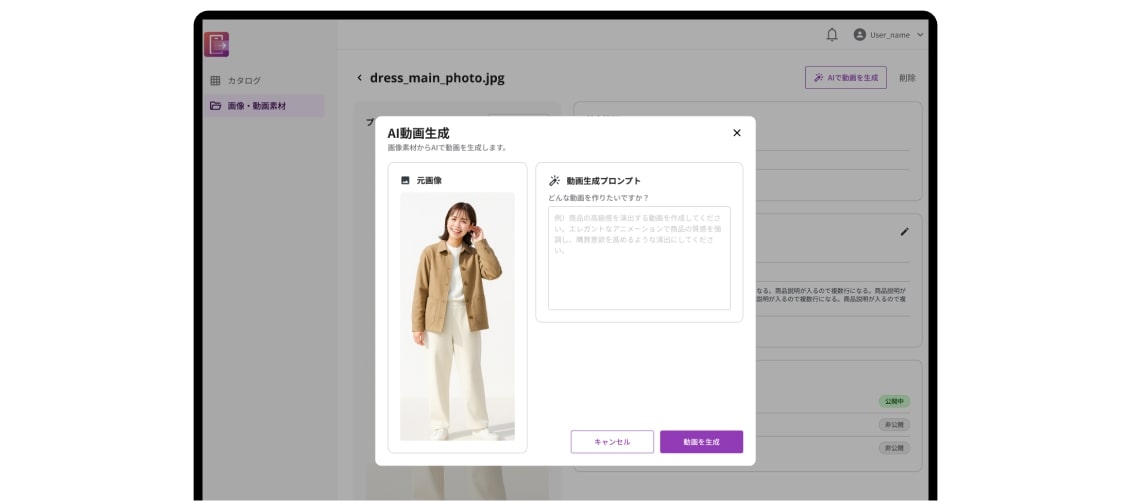This screenshot has height=501, width=1131.
Task: Select the 画像・動画素材 menu item
Action: 257,106
